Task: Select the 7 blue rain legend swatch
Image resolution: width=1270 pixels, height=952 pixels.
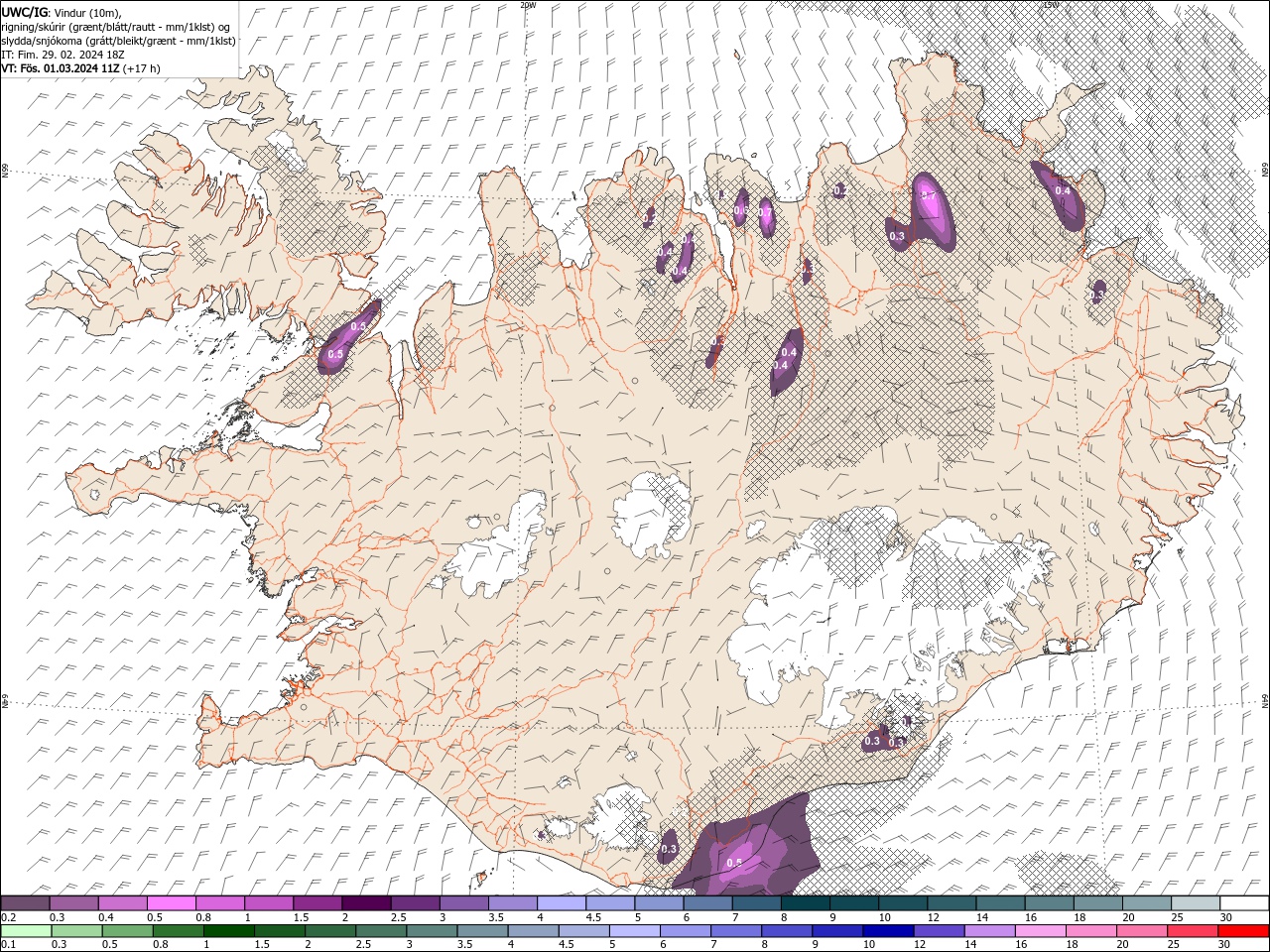Action: click(736, 931)
